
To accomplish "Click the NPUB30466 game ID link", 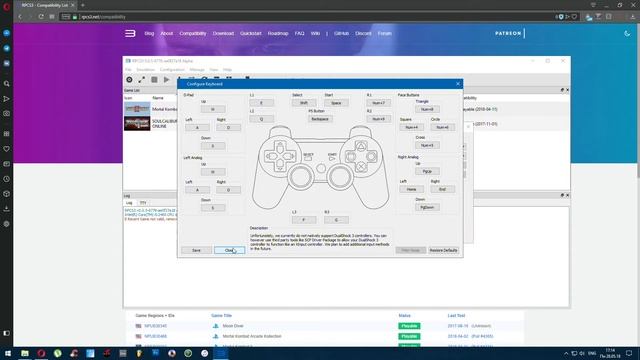I will tap(156, 336).
